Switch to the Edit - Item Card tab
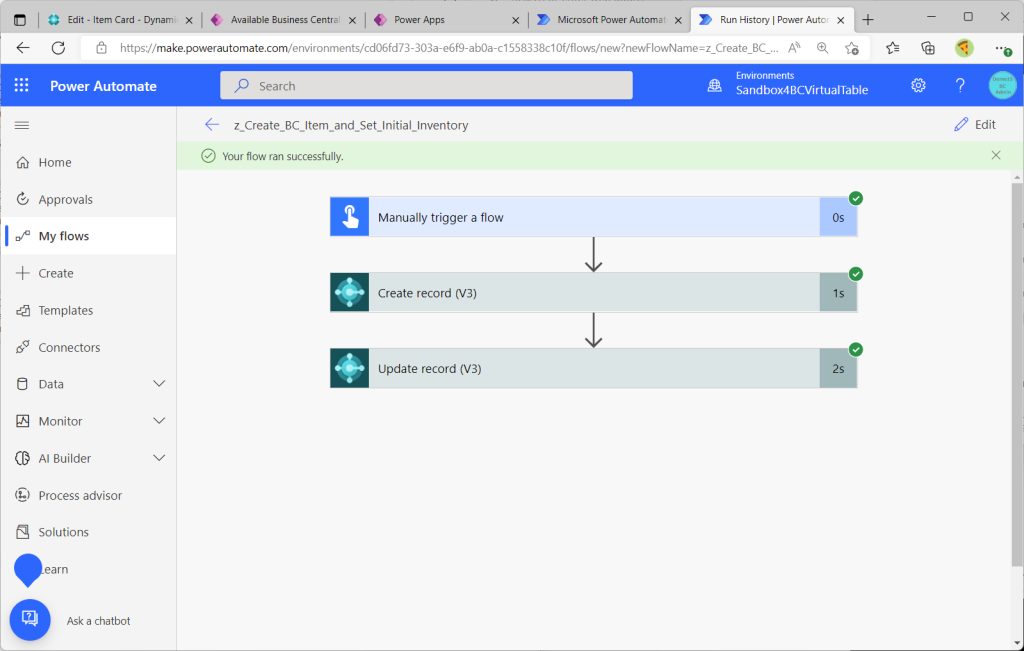The width and height of the screenshot is (1024, 651). 120,20
